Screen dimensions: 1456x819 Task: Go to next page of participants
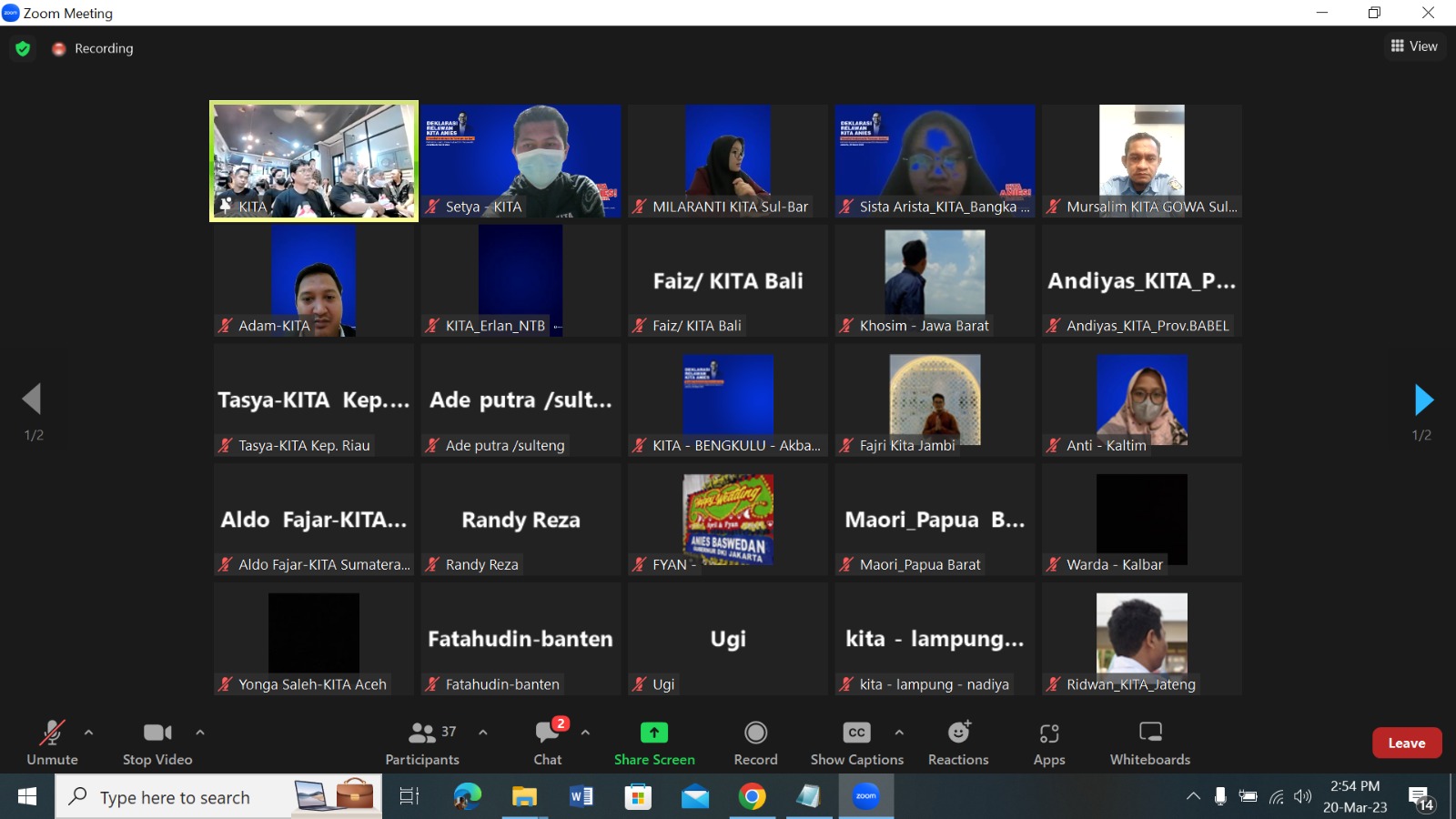(1423, 399)
